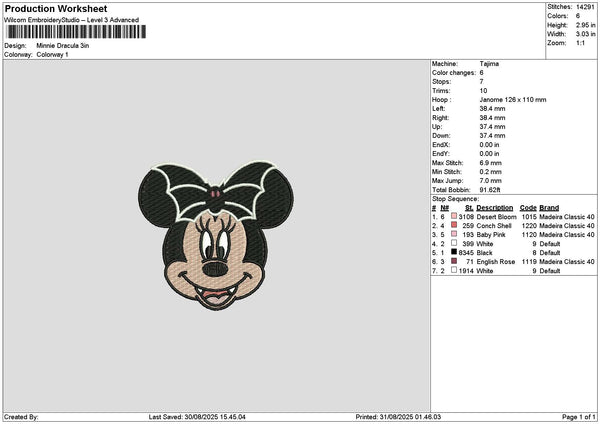Click the Machine value "Tajima"
Viewport: 600px width, 424px height.
pyautogui.click(x=489, y=64)
